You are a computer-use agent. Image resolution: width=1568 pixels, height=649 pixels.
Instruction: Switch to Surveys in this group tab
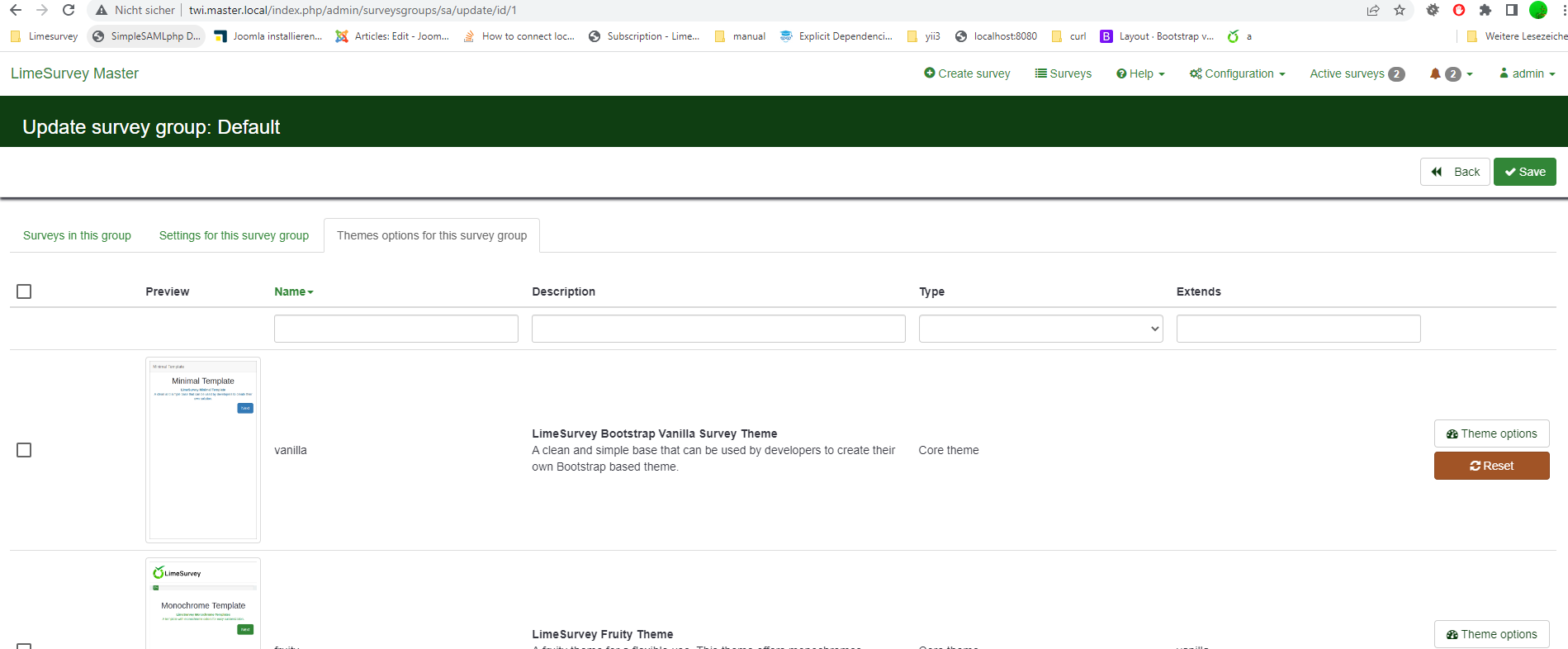click(x=77, y=235)
